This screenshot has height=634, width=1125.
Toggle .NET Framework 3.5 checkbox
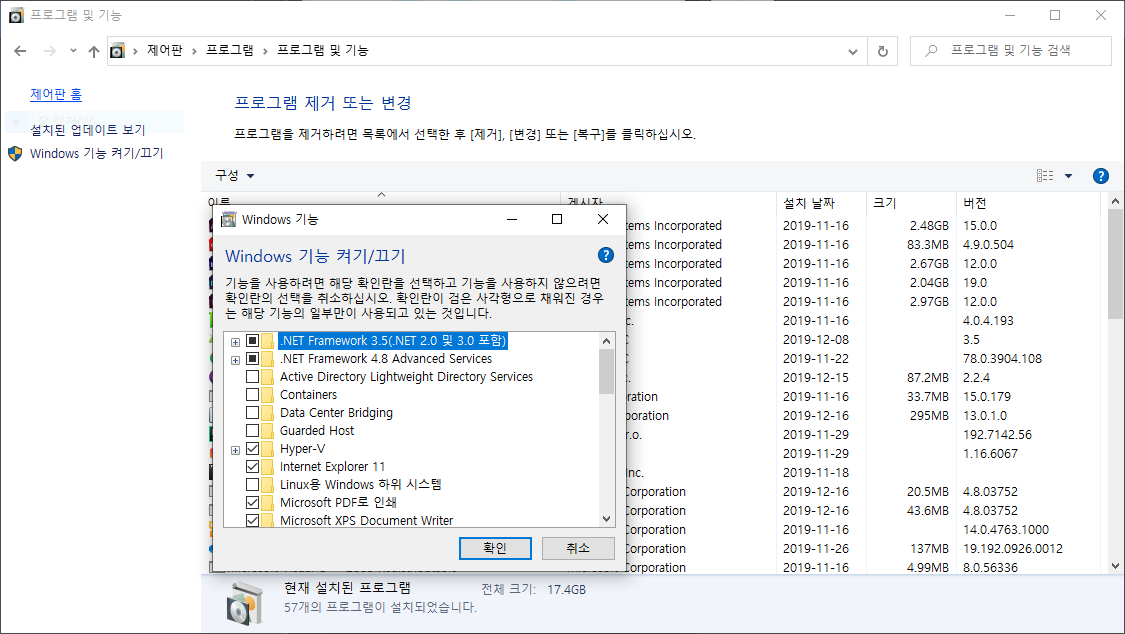[x=253, y=341]
